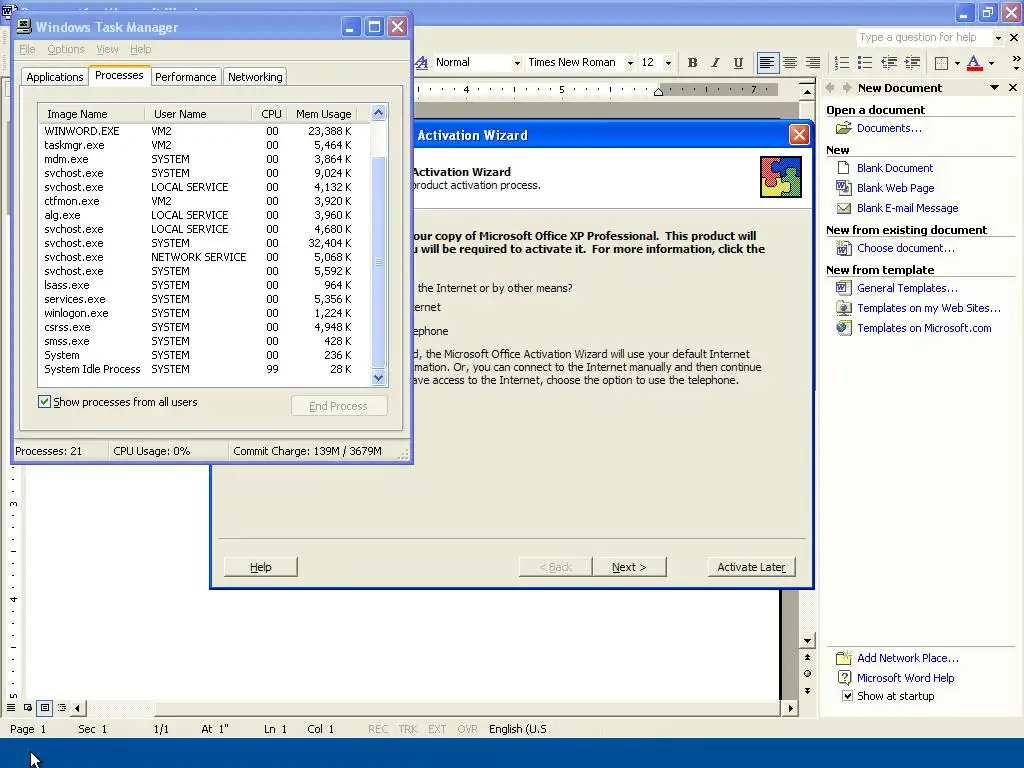Switch to Print Layout view icon
The height and width of the screenshot is (768, 1024).
click(45, 708)
